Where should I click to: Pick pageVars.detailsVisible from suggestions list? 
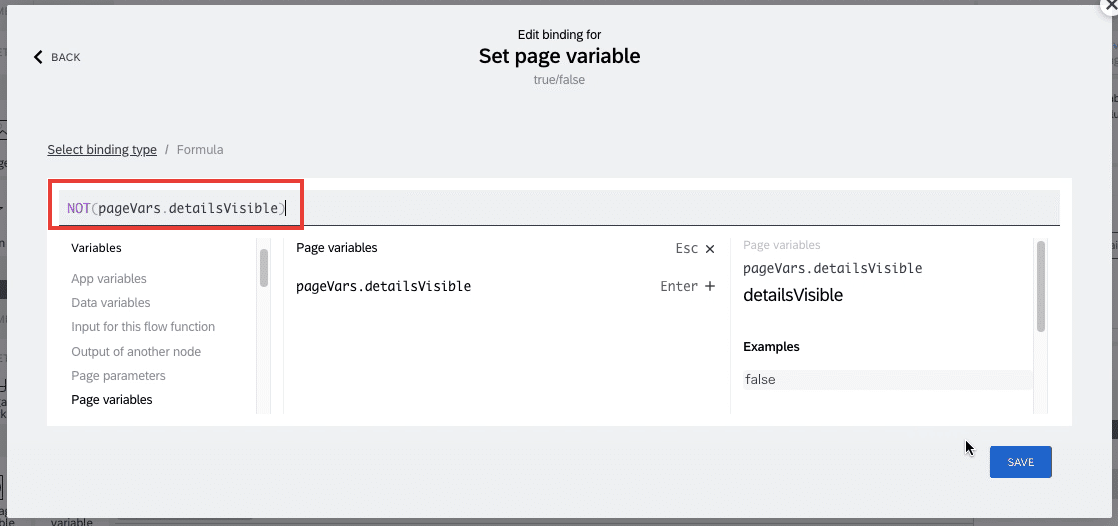[384, 287]
